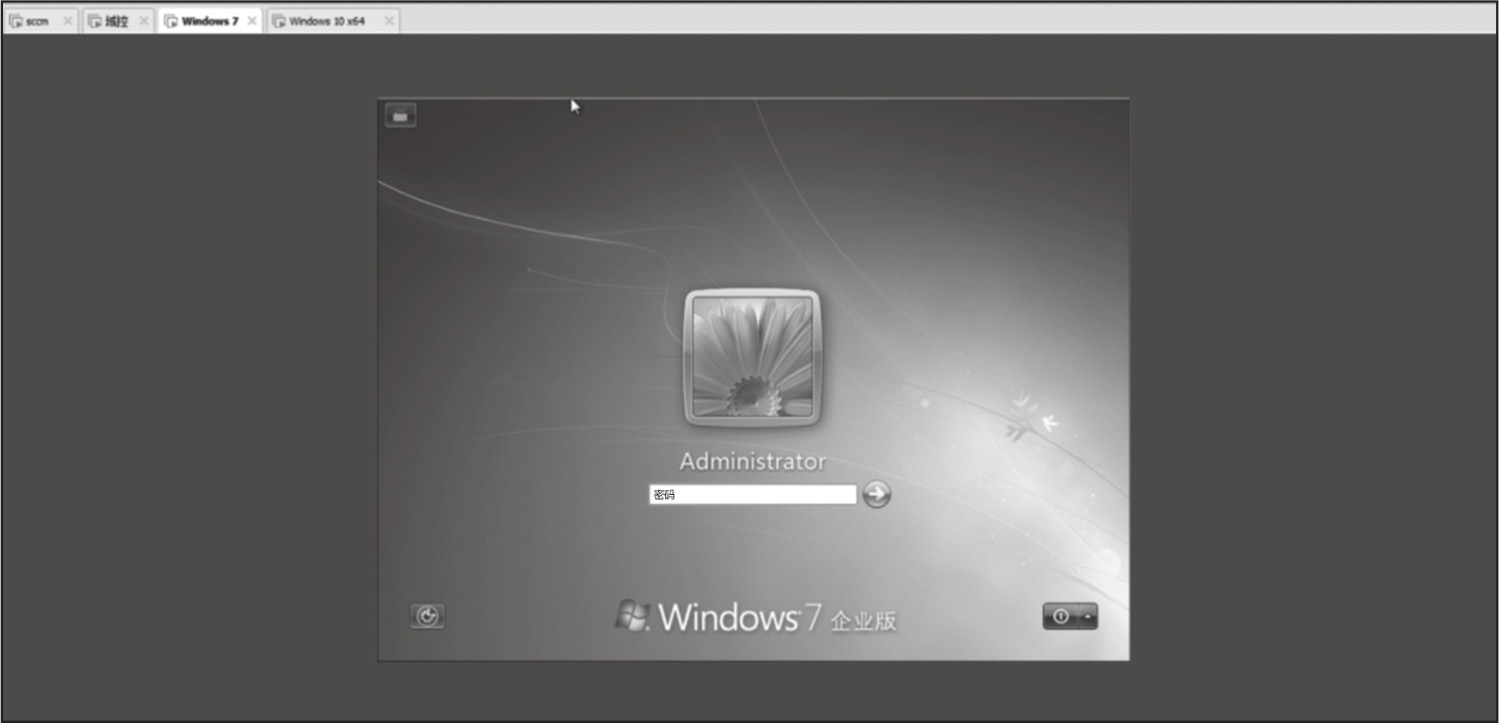Switch to the 域控 VM tab
The width and height of the screenshot is (1499, 723).
pyautogui.click(x=117, y=21)
